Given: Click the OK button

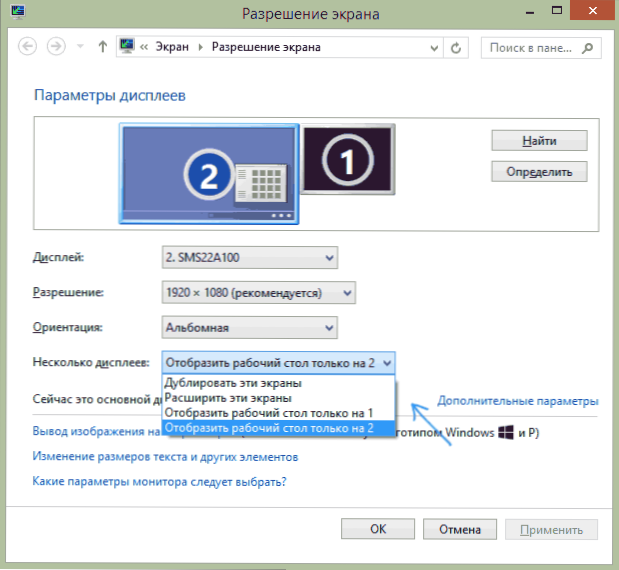Looking at the screenshot, I should tap(378, 529).
